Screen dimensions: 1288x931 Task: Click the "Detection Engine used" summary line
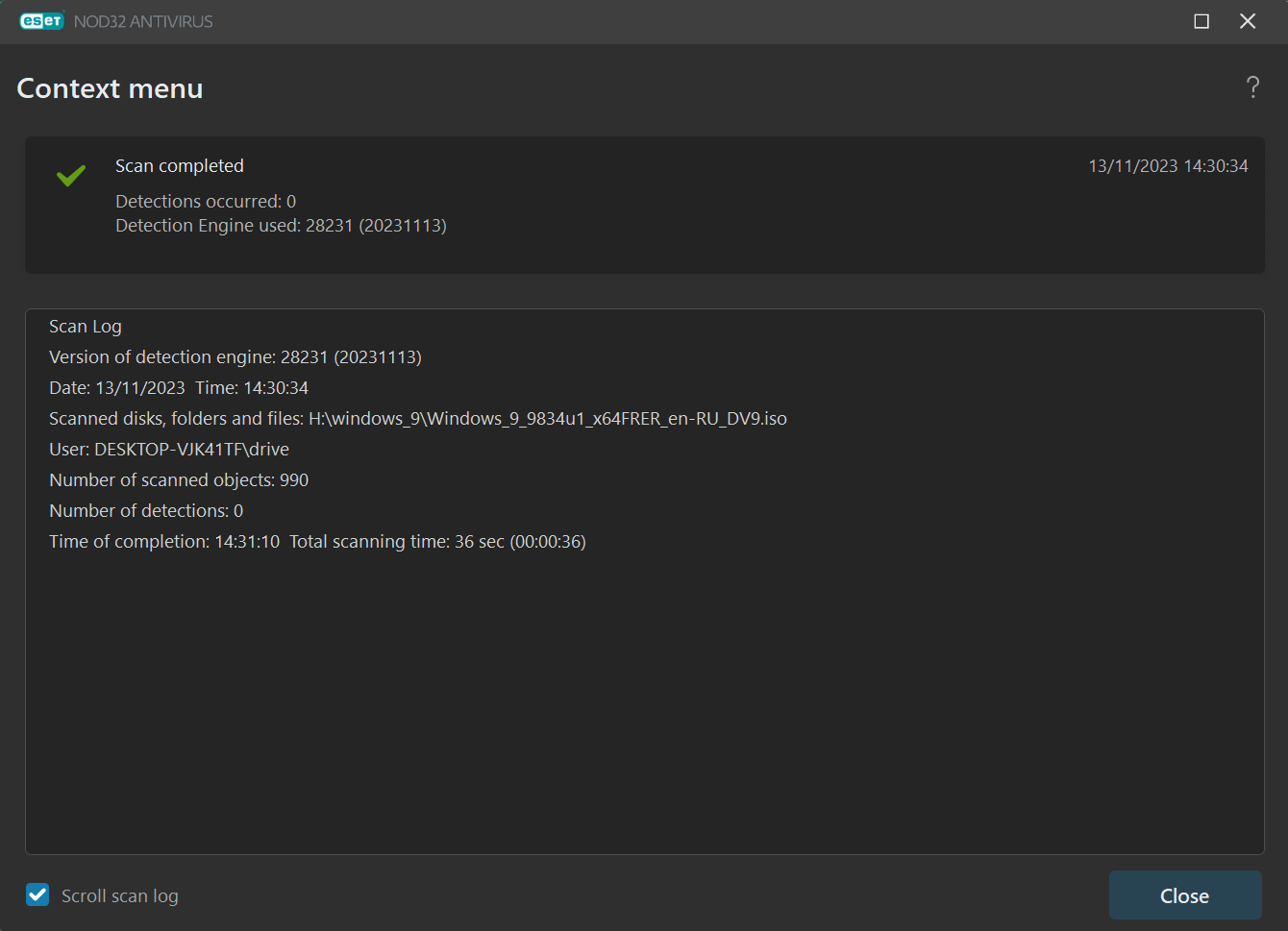coord(281,226)
